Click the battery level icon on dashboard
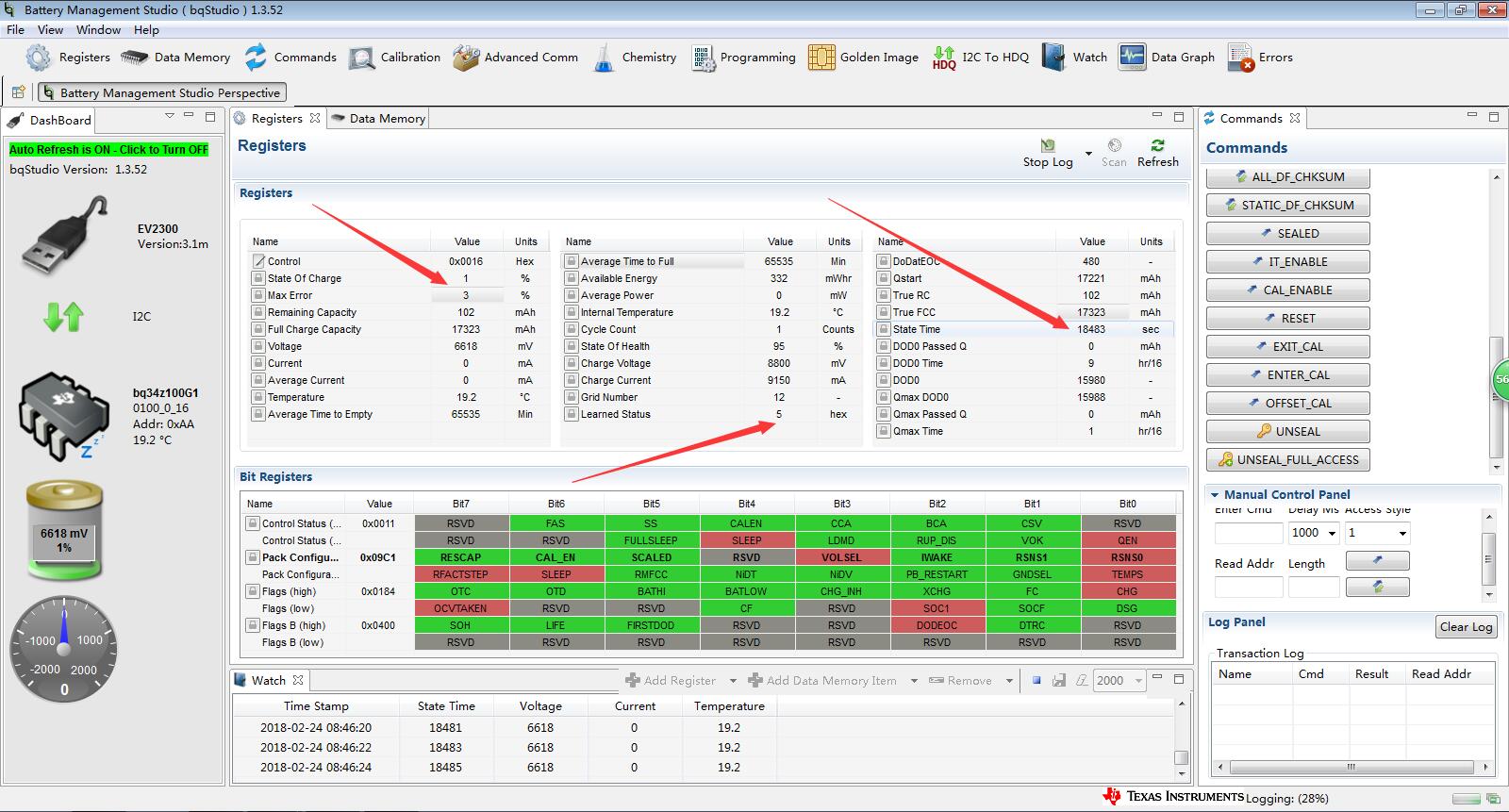The height and width of the screenshot is (812, 1509). click(64, 531)
